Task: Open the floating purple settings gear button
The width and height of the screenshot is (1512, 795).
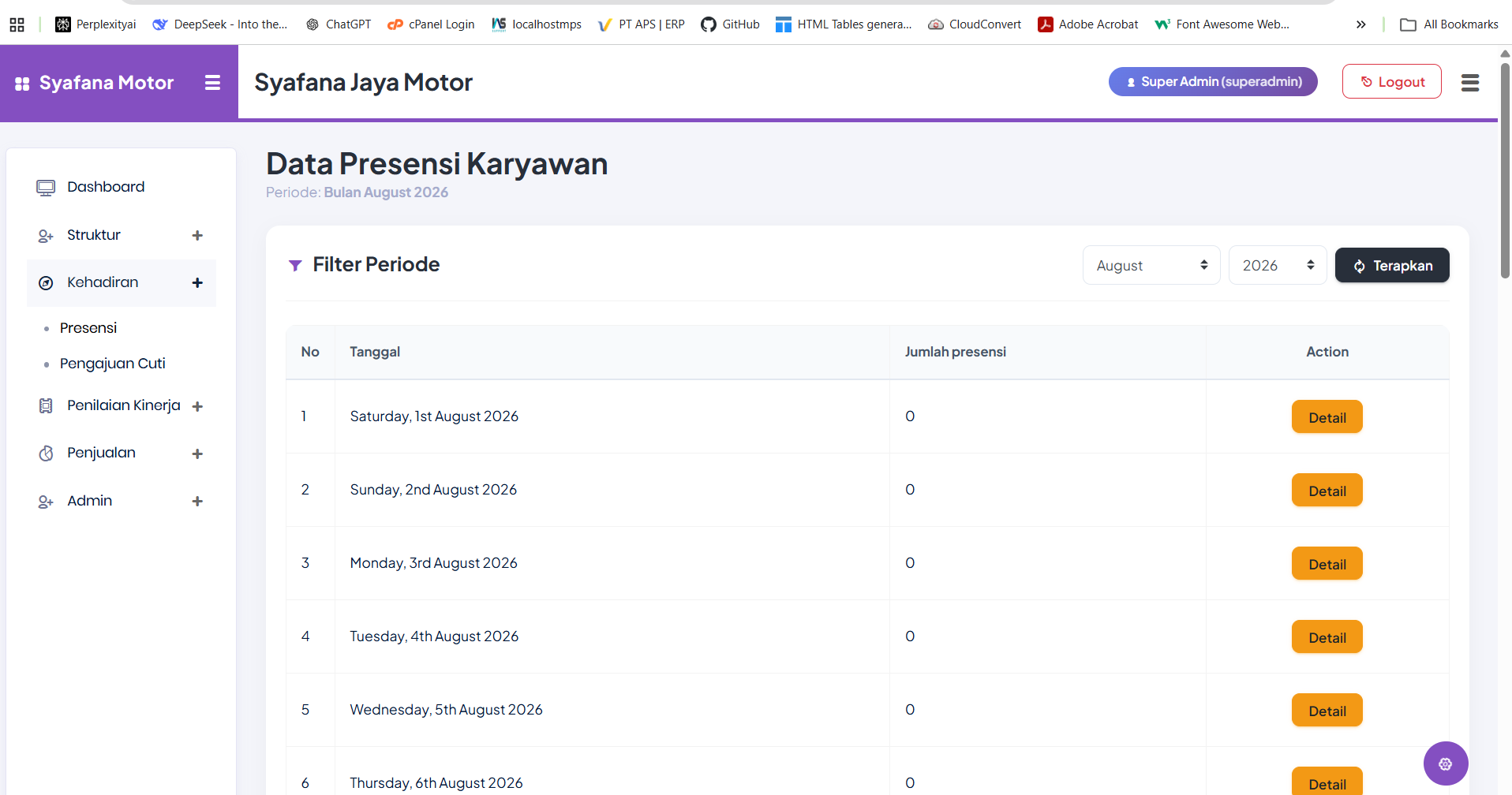Action: [1445, 763]
